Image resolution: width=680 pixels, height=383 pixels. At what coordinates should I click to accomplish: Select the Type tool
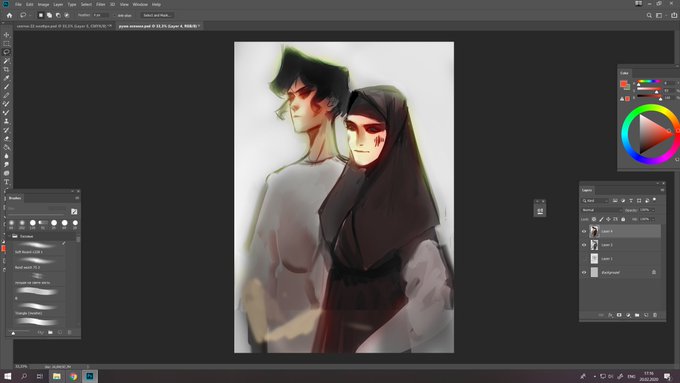point(6,182)
